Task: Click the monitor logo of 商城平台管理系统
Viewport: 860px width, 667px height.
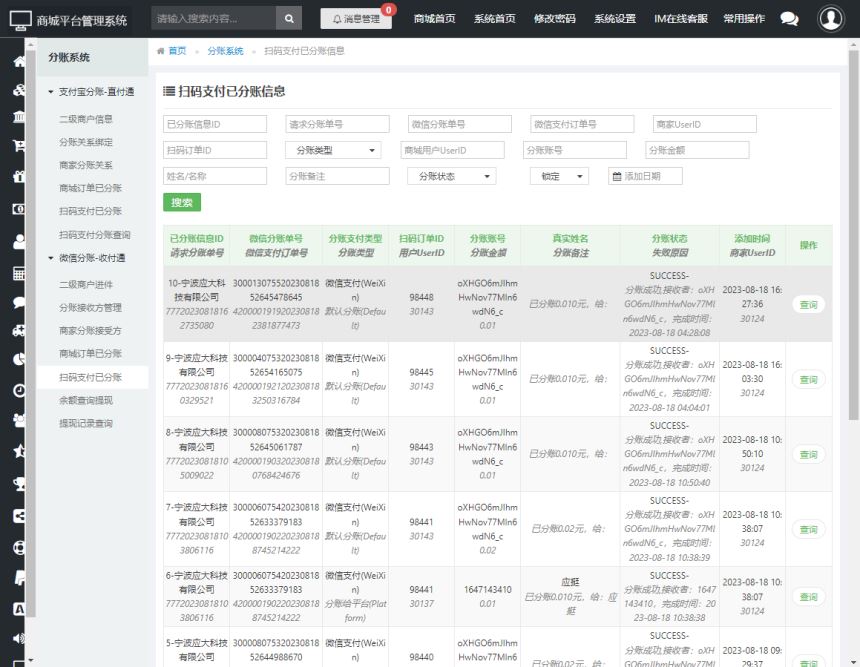Action: click(20, 20)
